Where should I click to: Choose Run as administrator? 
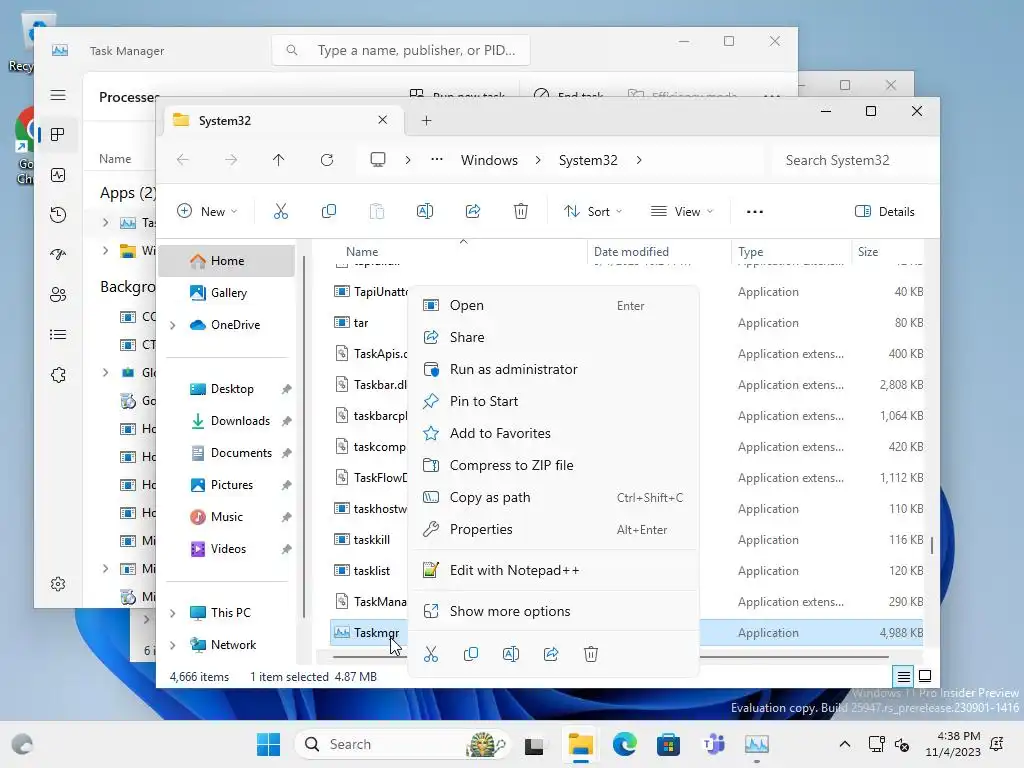pos(552,370)
